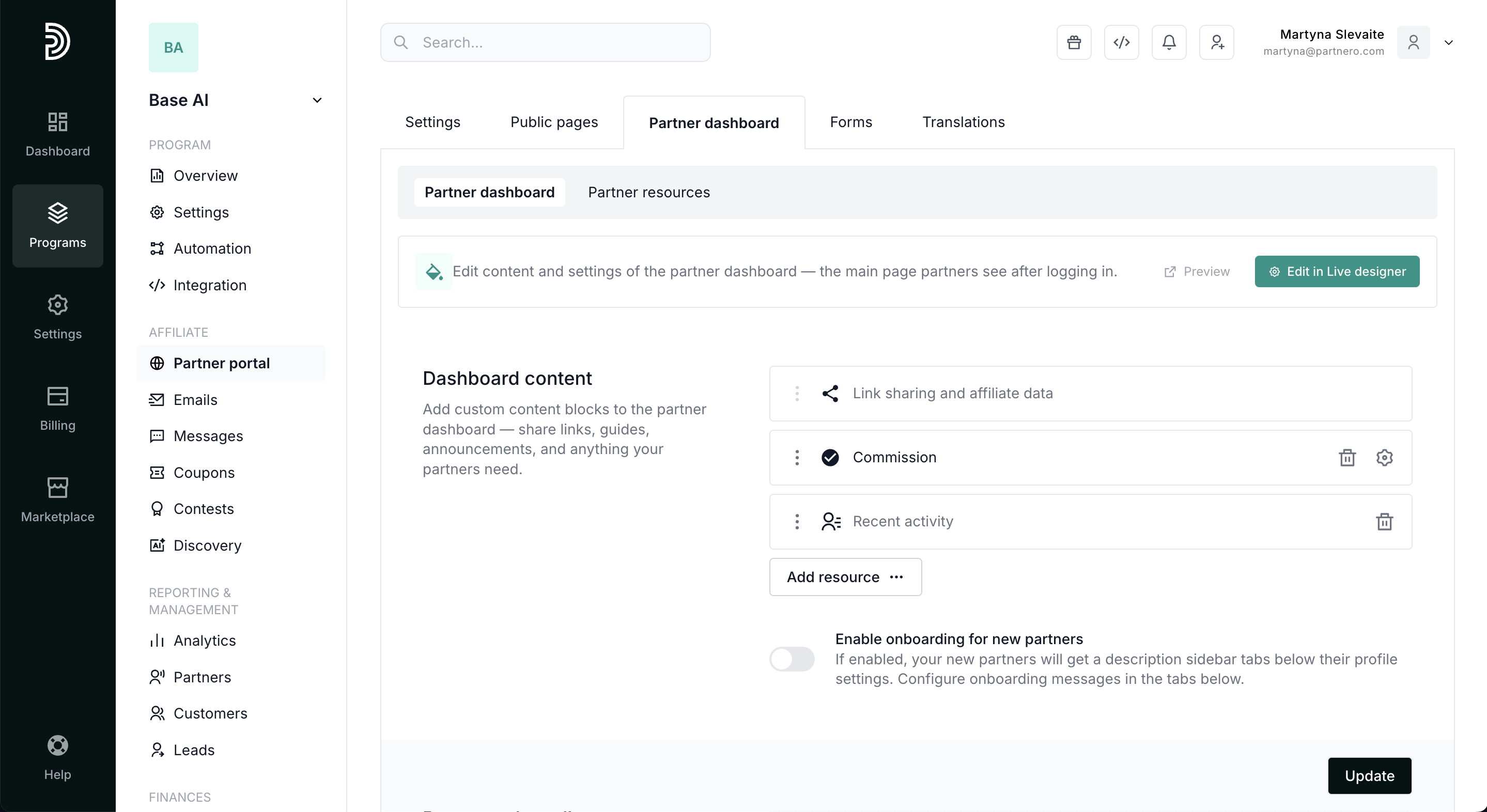Delete the Recent activity block
Screen dimensions: 1487x812
[1384, 522]
